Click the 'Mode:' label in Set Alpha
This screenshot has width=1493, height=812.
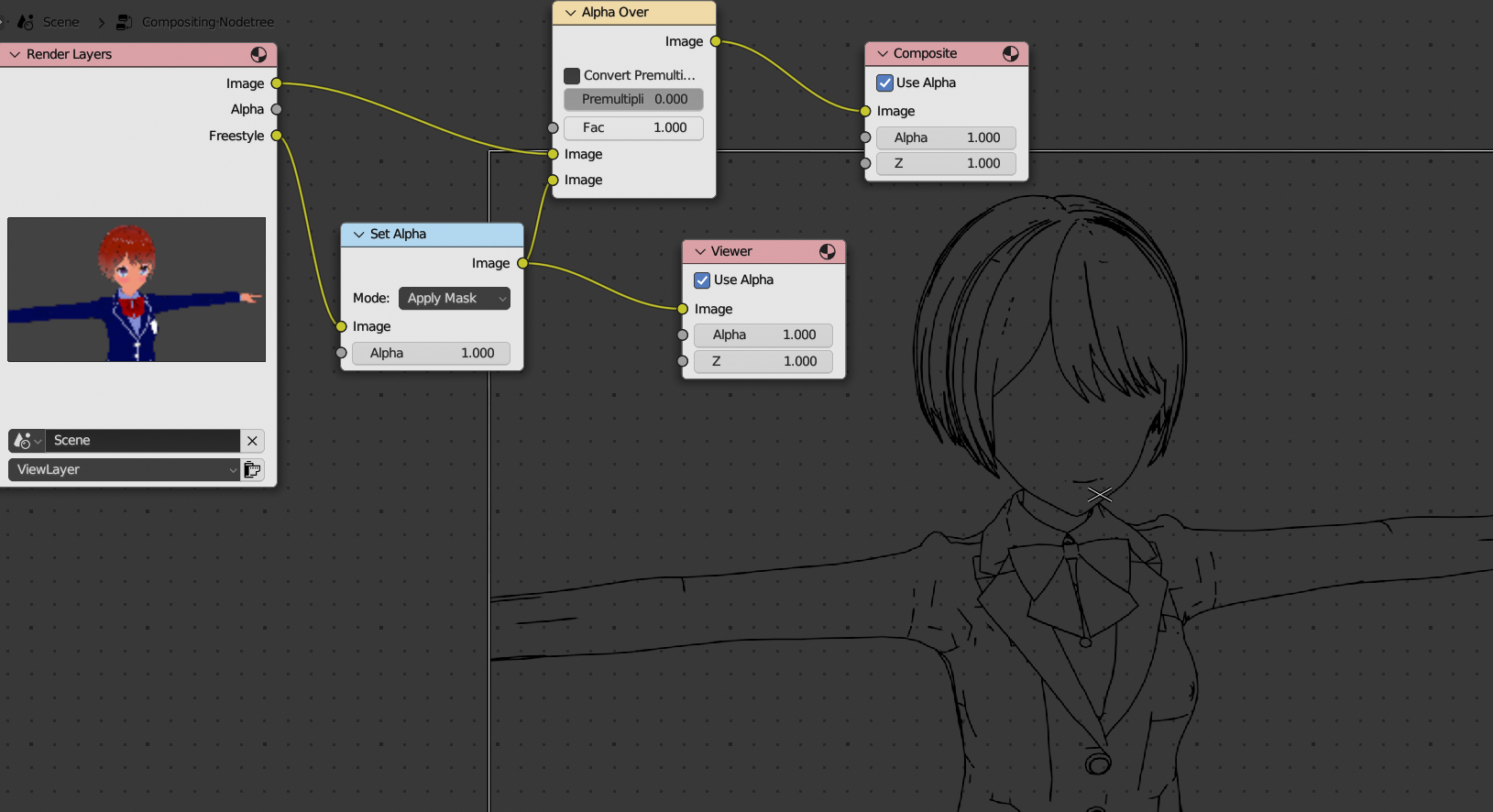point(371,298)
